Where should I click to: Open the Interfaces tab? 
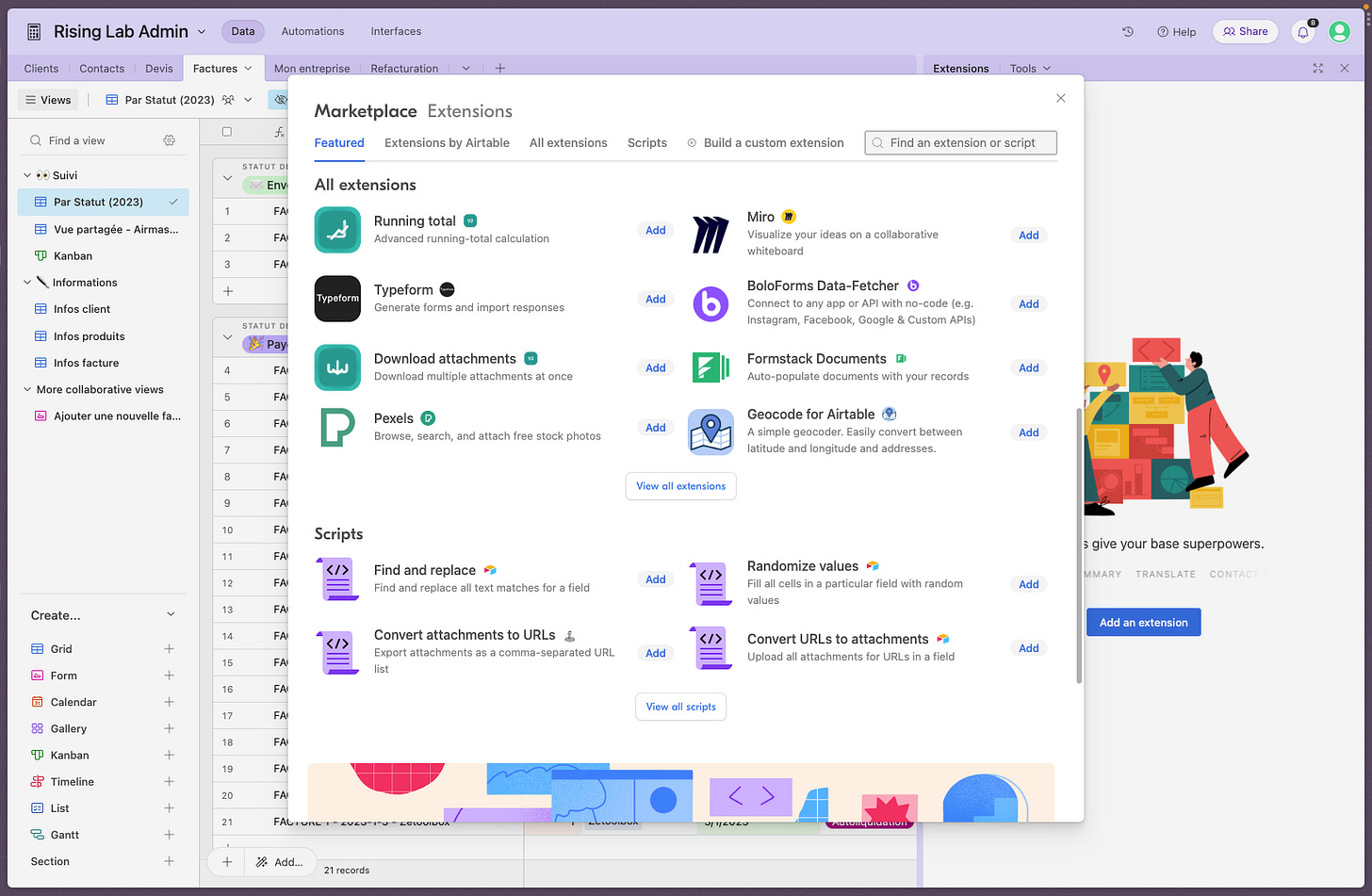tap(396, 31)
